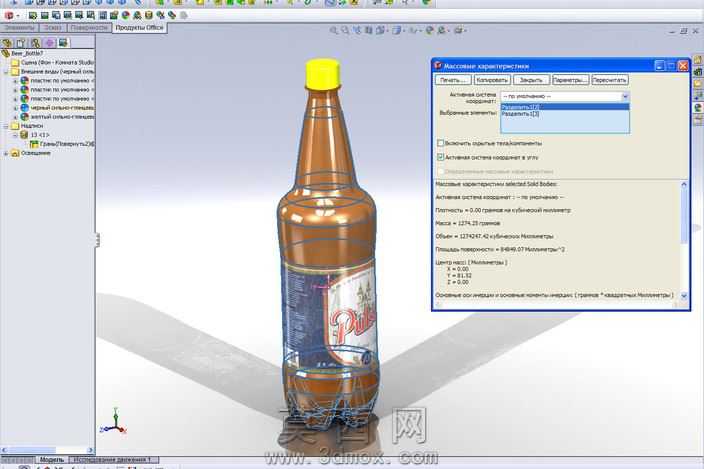Open the View Settings icon
Viewport: 704px width, 469px height.
pyautogui.click(x=458, y=31)
